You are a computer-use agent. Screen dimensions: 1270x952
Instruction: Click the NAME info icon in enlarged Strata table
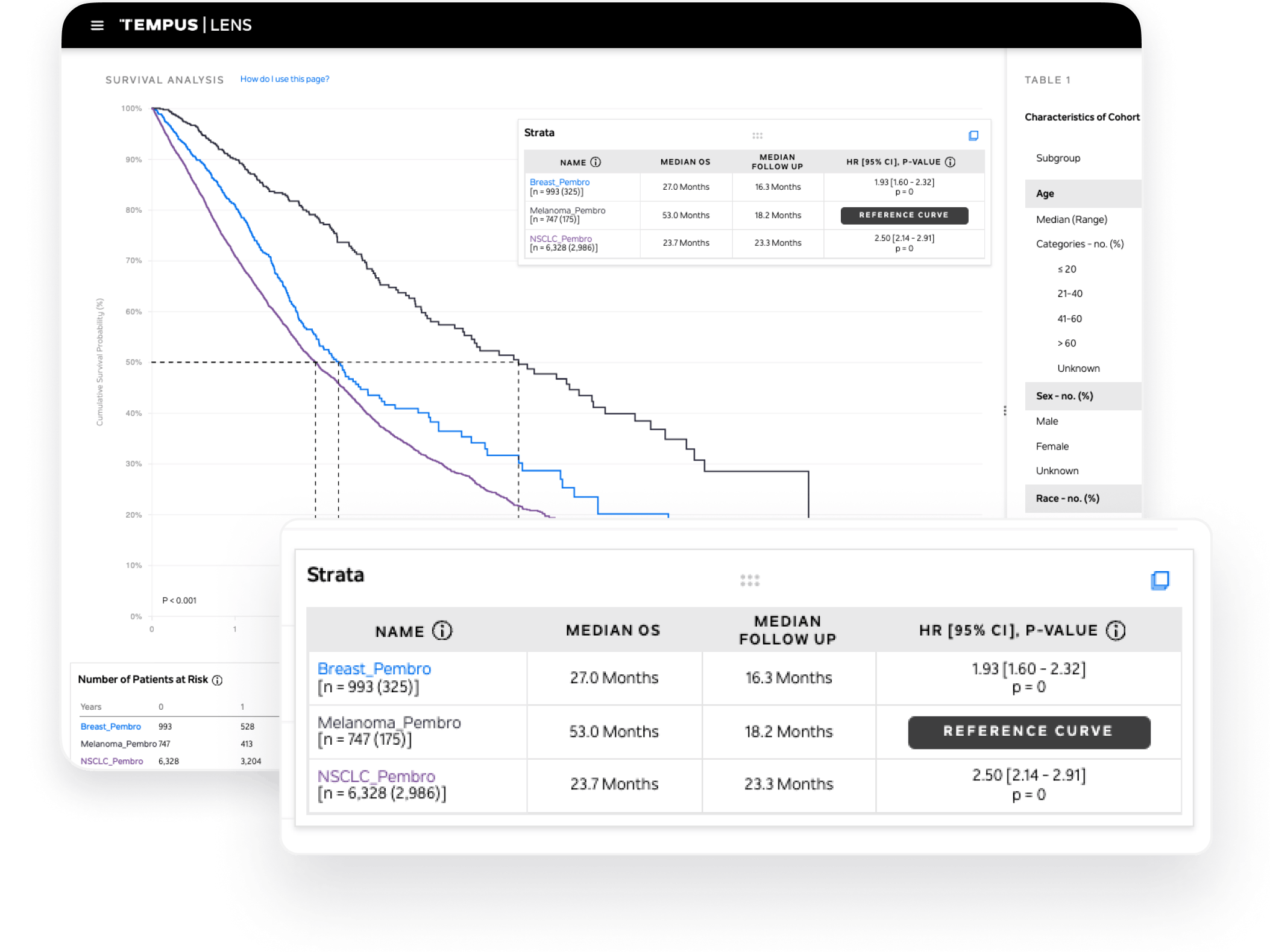(442, 630)
